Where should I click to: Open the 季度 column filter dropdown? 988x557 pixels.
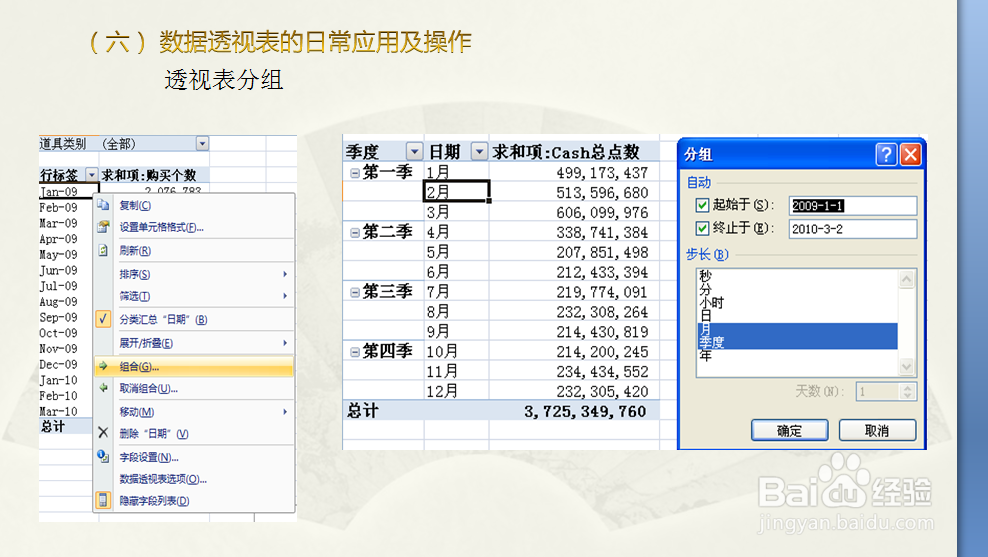(412, 152)
